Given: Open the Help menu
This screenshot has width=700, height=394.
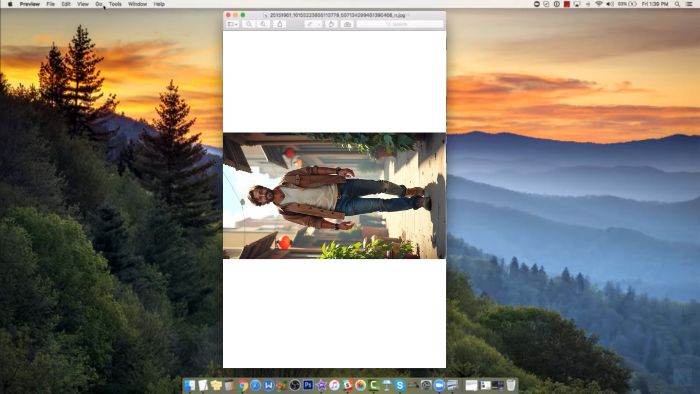Looking at the screenshot, I should tap(159, 4).
